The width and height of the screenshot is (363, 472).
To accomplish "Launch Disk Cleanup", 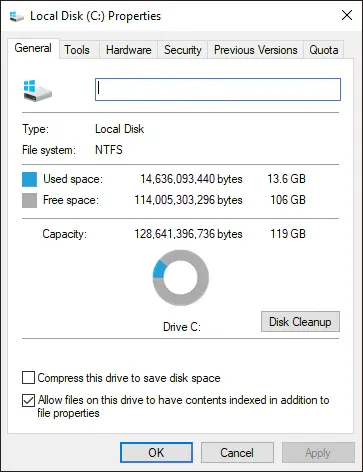I will (300, 322).
